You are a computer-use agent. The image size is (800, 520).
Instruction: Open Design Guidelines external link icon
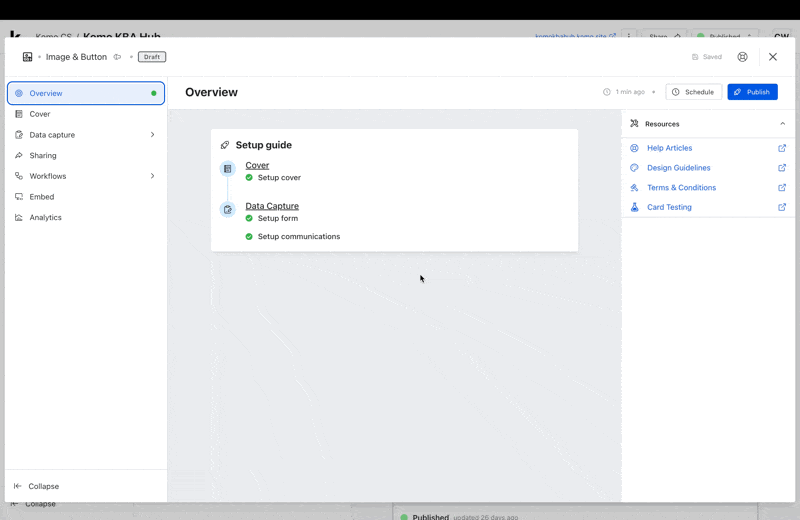tap(782, 168)
